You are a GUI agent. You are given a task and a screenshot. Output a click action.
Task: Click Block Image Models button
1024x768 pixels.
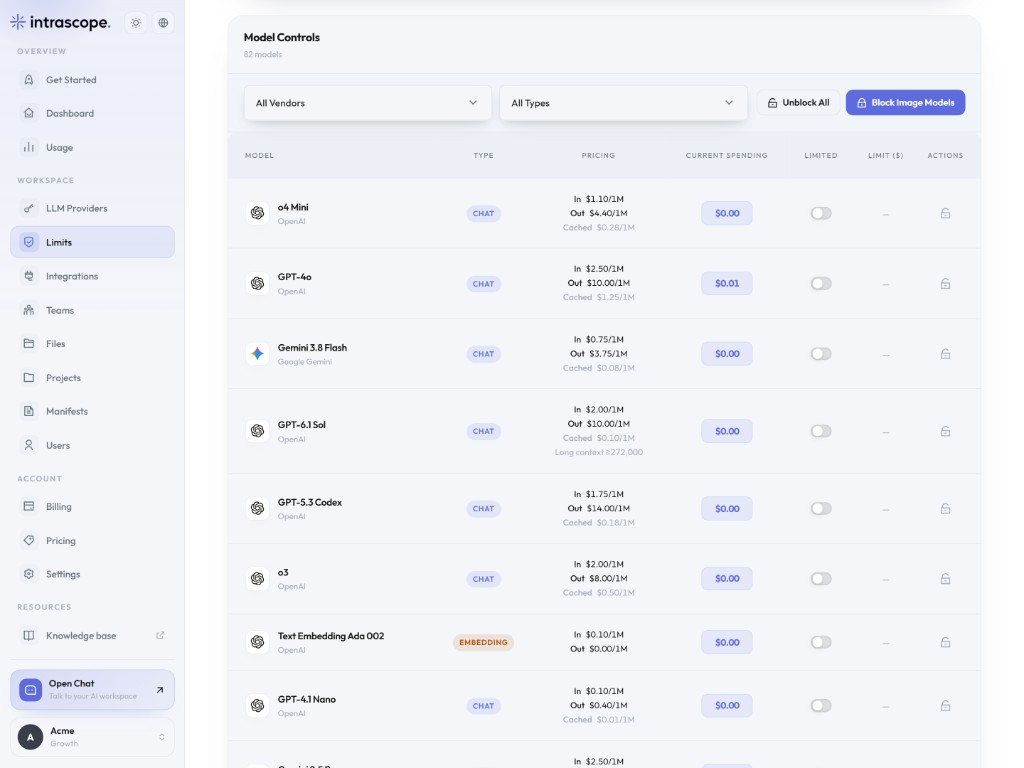(x=905, y=103)
